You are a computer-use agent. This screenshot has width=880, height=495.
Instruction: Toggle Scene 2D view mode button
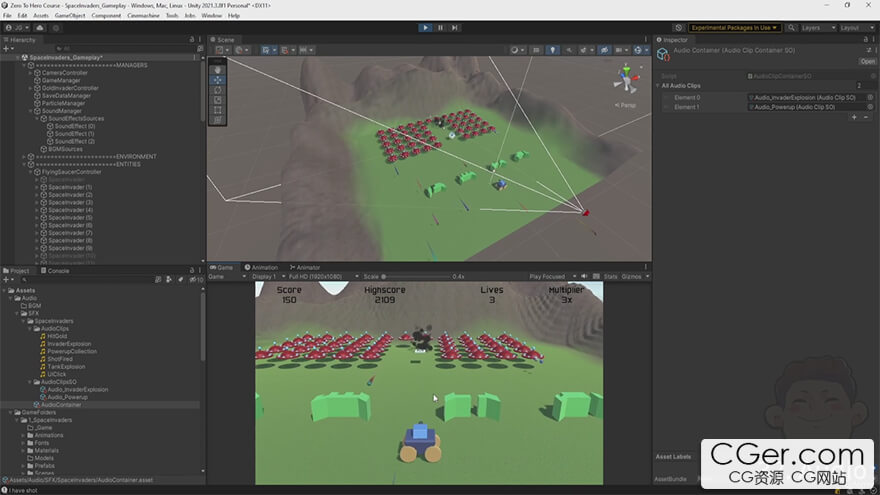(x=536, y=50)
